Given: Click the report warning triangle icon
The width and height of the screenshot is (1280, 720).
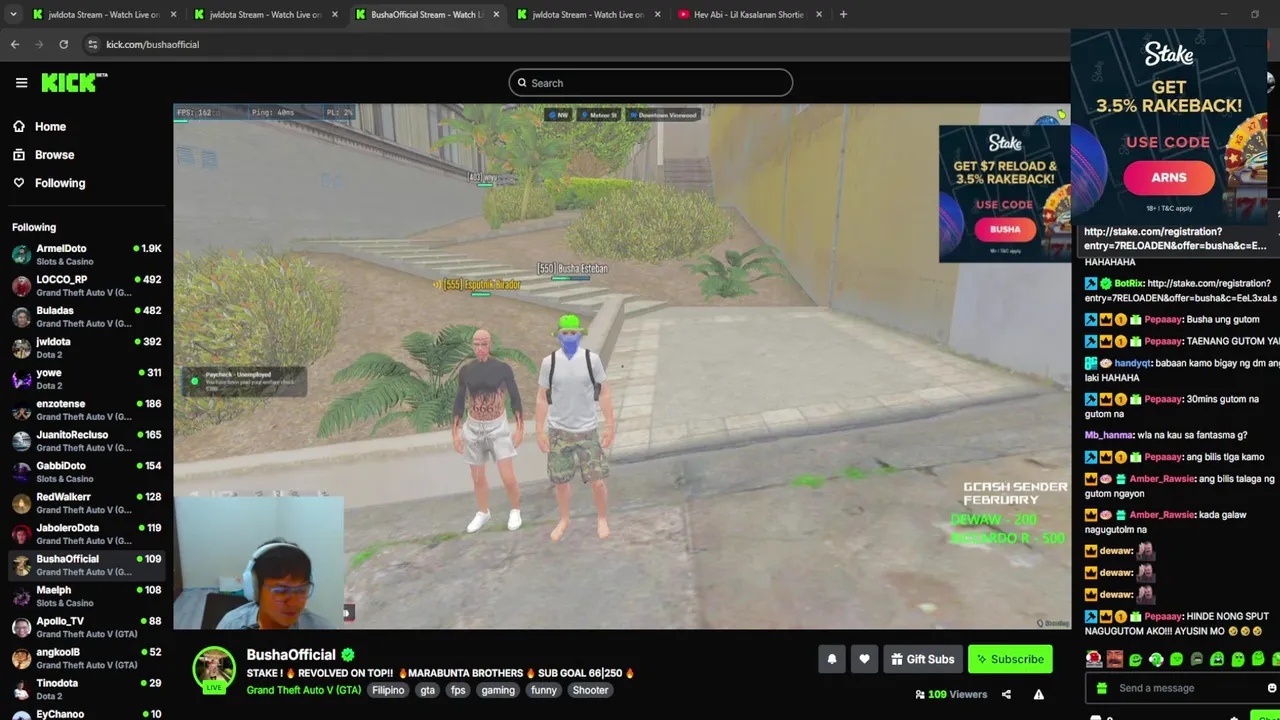Looking at the screenshot, I should coord(1039,695).
